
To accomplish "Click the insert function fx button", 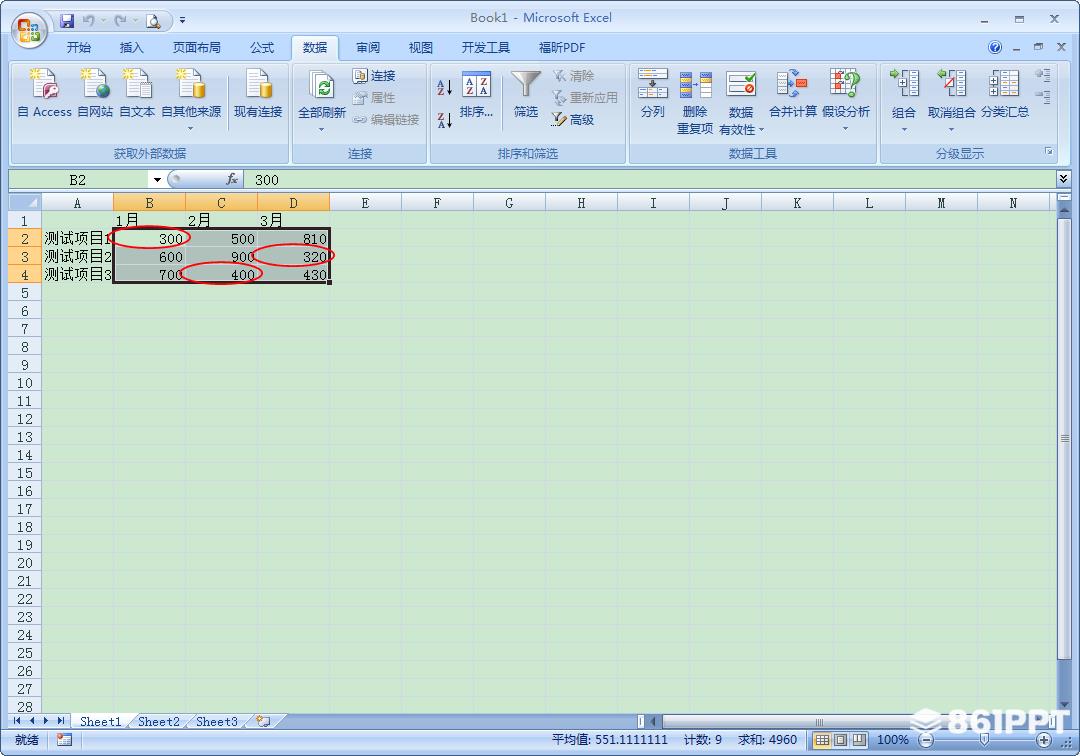I will coord(232,180).
